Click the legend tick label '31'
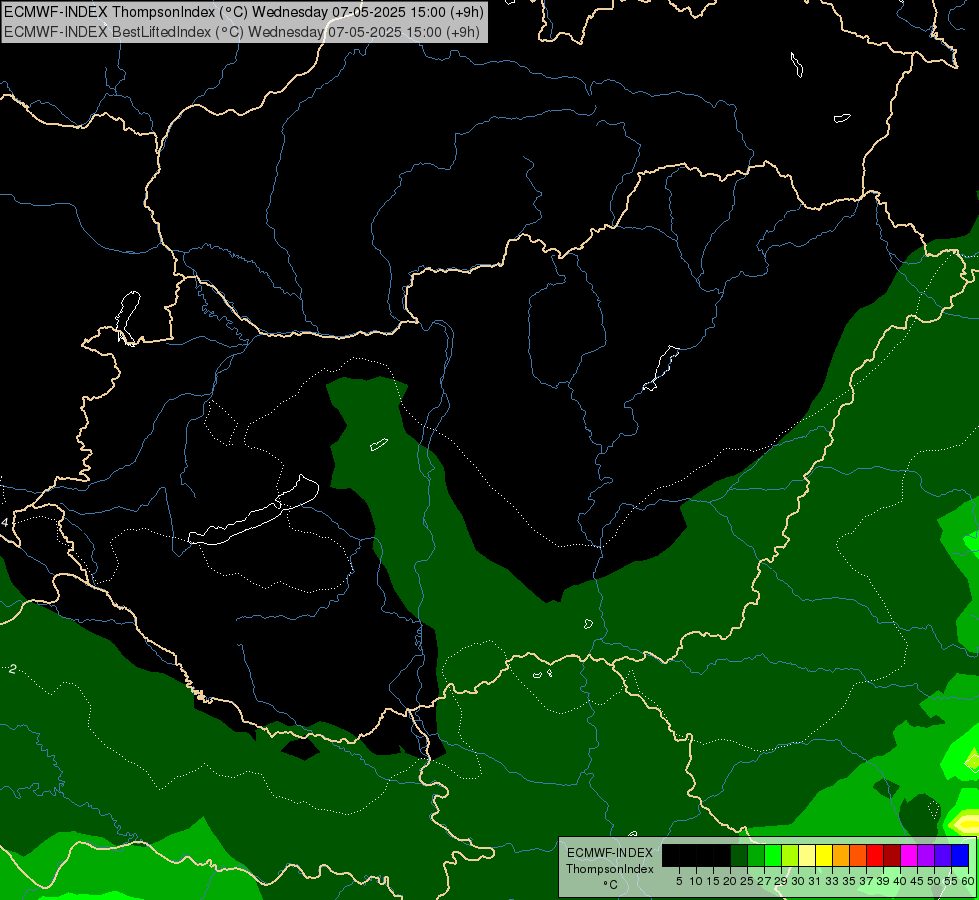 tap(815, 881)
